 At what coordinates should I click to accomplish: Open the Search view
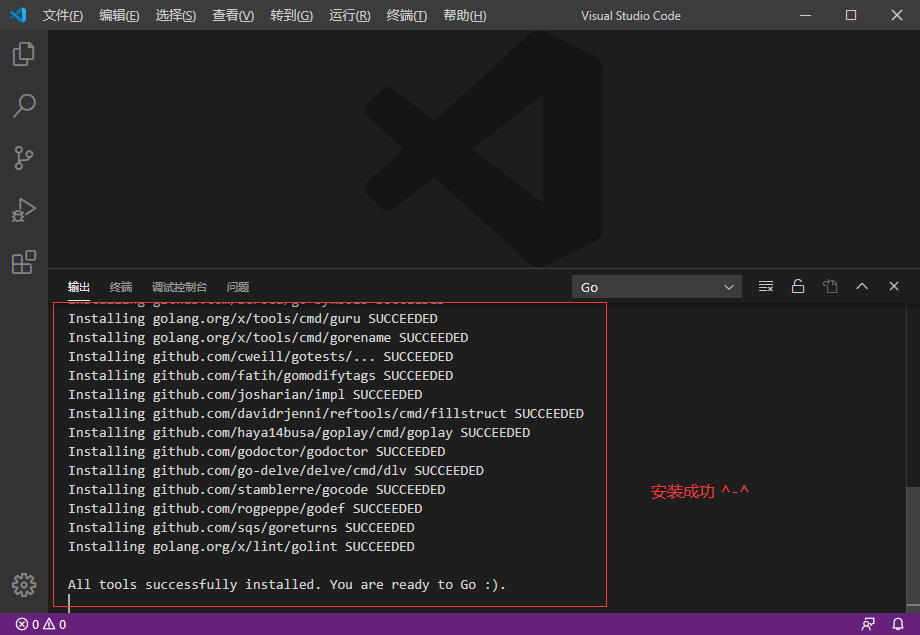coord(24,106)
